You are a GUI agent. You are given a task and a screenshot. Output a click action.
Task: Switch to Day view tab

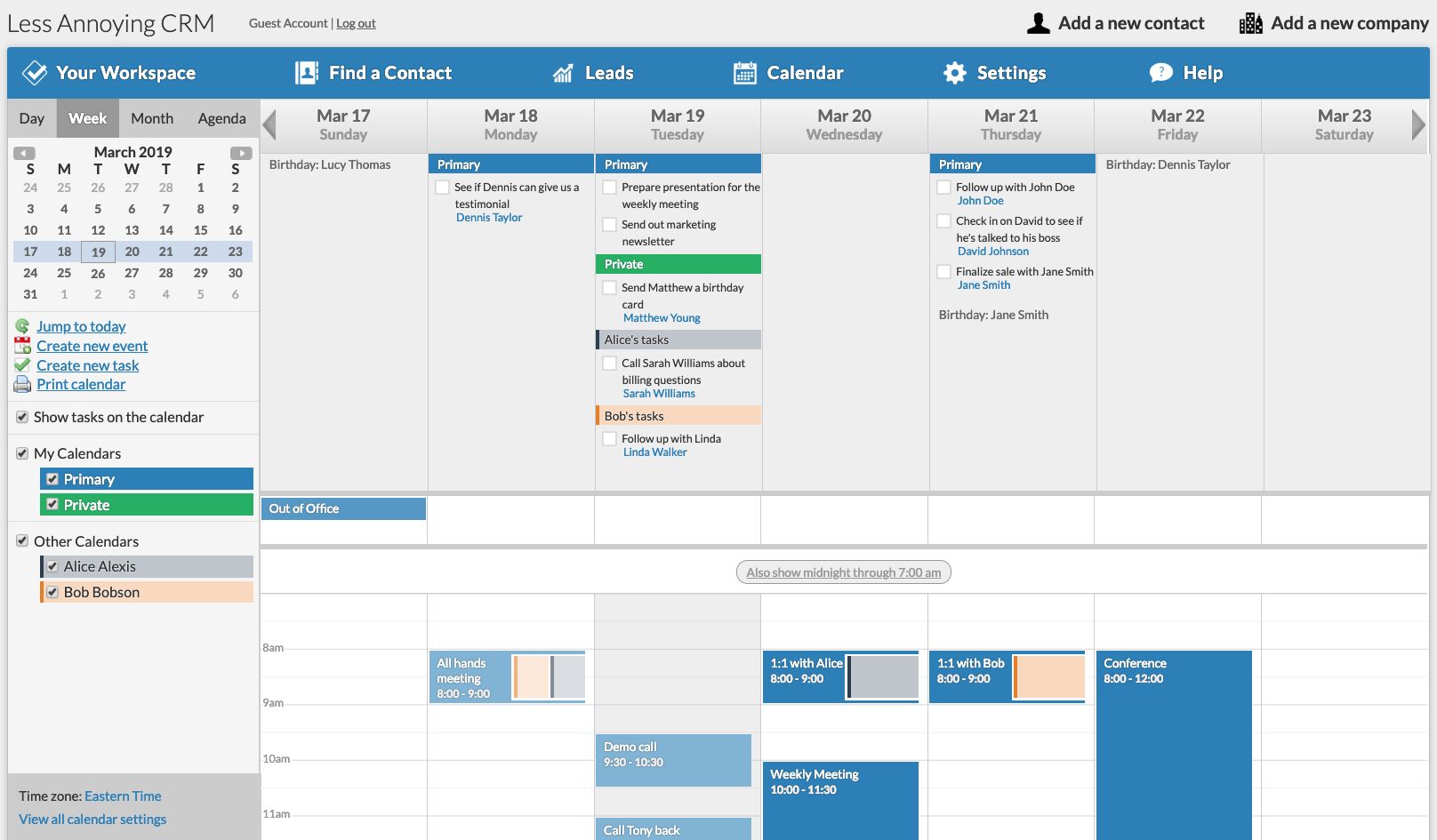click(x=32, y=118)
